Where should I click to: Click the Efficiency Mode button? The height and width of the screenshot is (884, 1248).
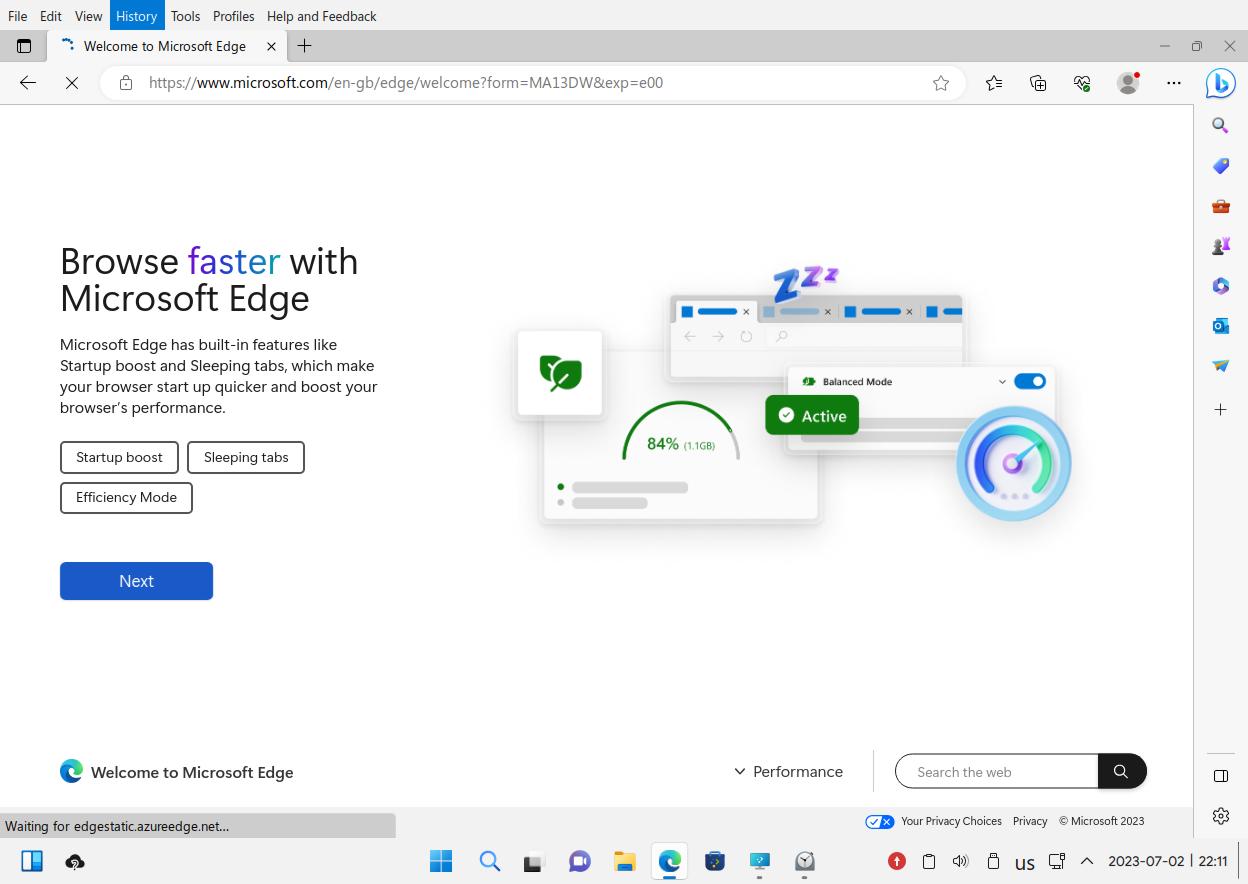(126, 497)
